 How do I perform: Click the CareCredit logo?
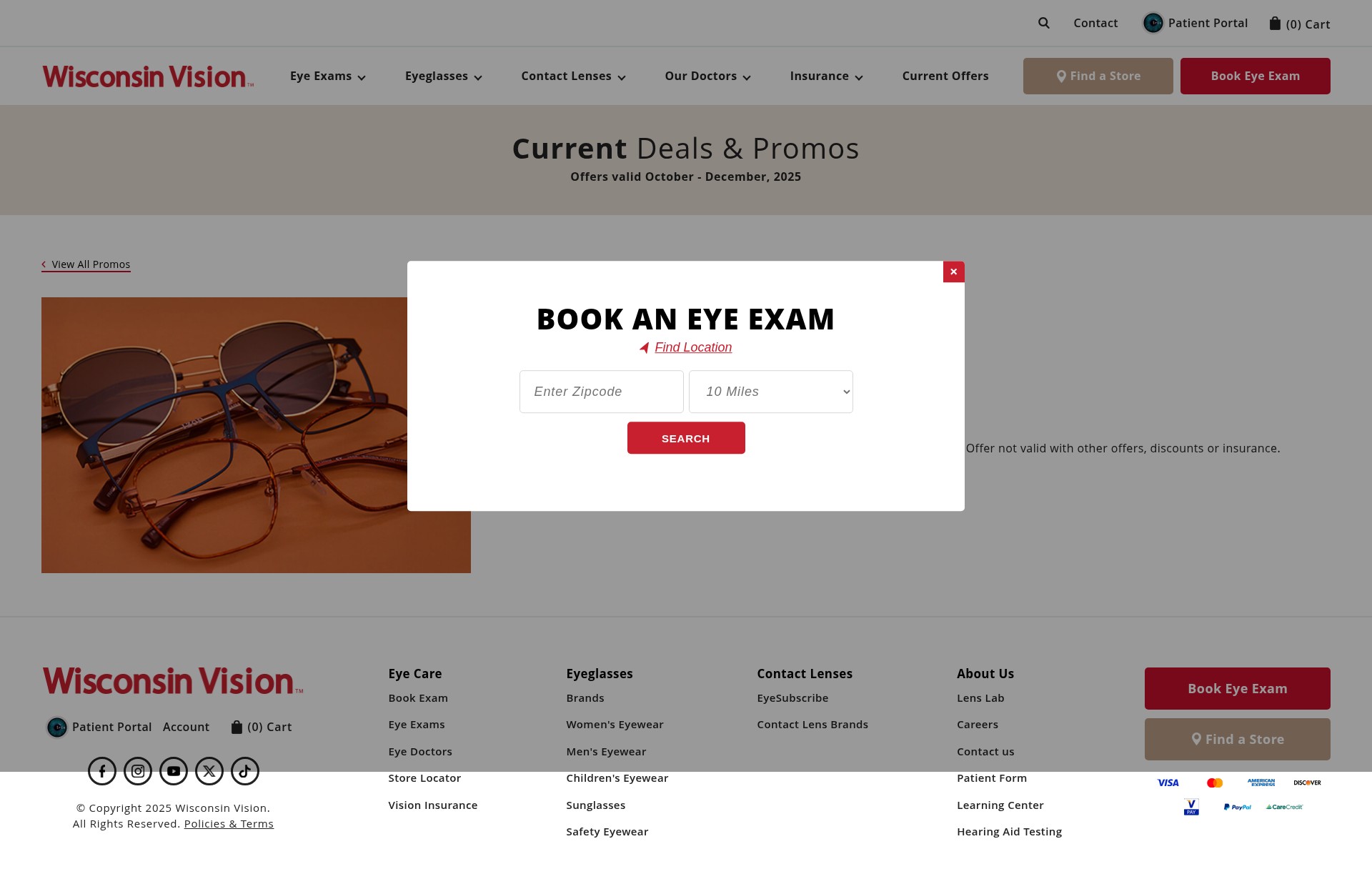coord(1284,807)
